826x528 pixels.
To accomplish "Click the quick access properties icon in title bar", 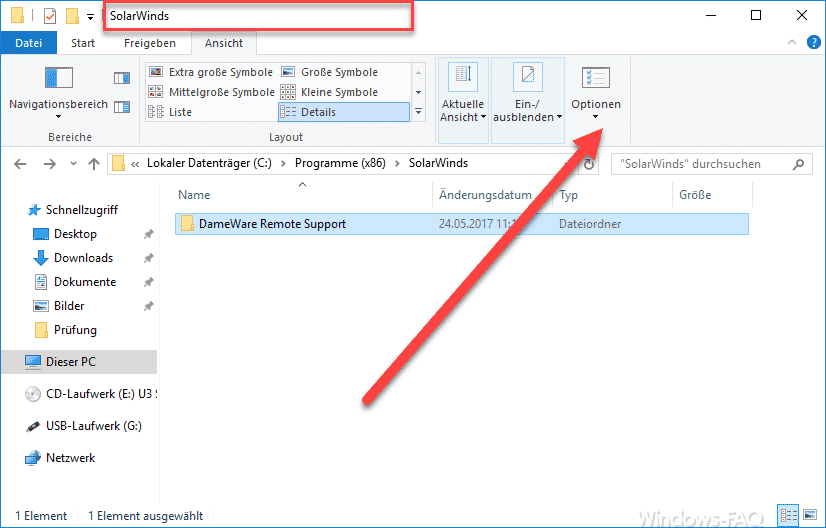I will 50,16.
